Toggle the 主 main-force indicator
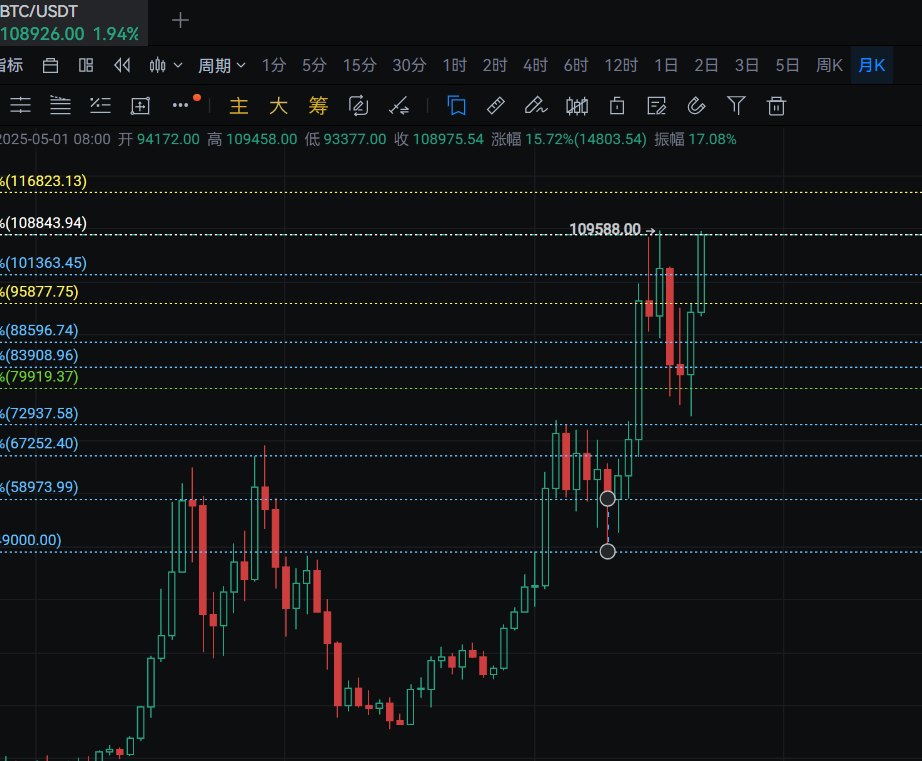 [239, 106]
